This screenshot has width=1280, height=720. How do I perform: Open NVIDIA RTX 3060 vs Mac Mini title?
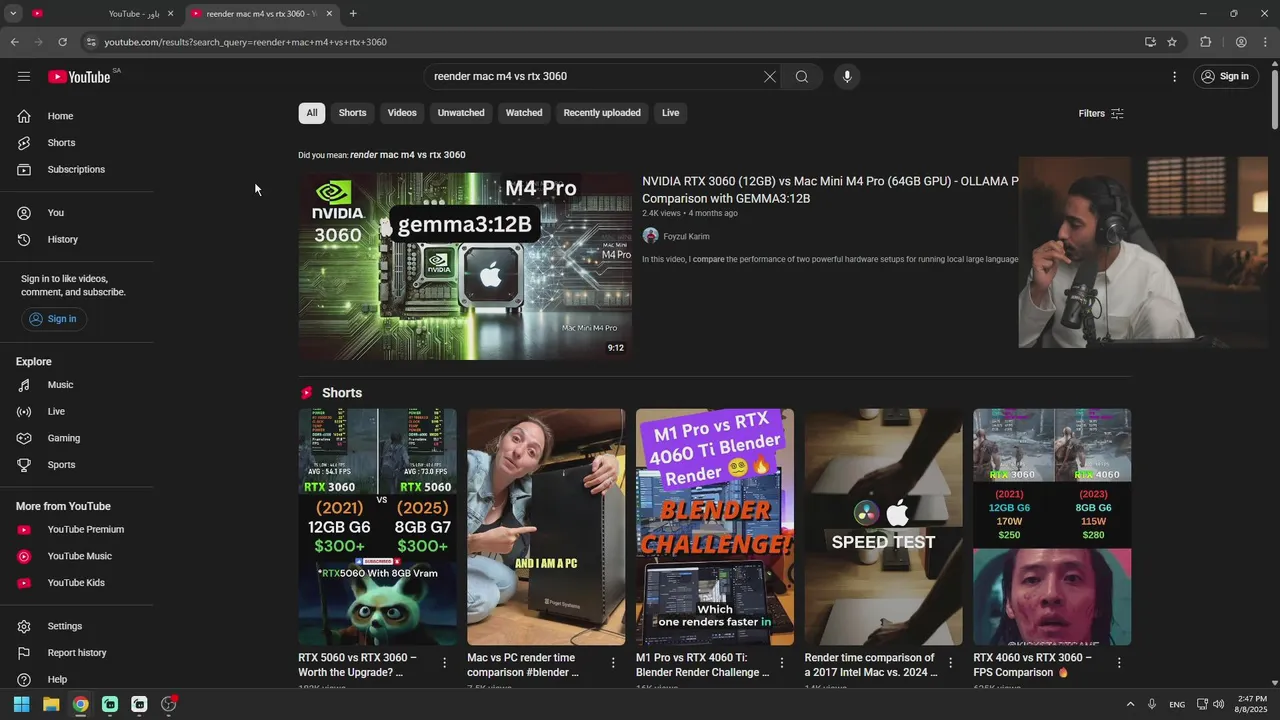pos(830,190)
